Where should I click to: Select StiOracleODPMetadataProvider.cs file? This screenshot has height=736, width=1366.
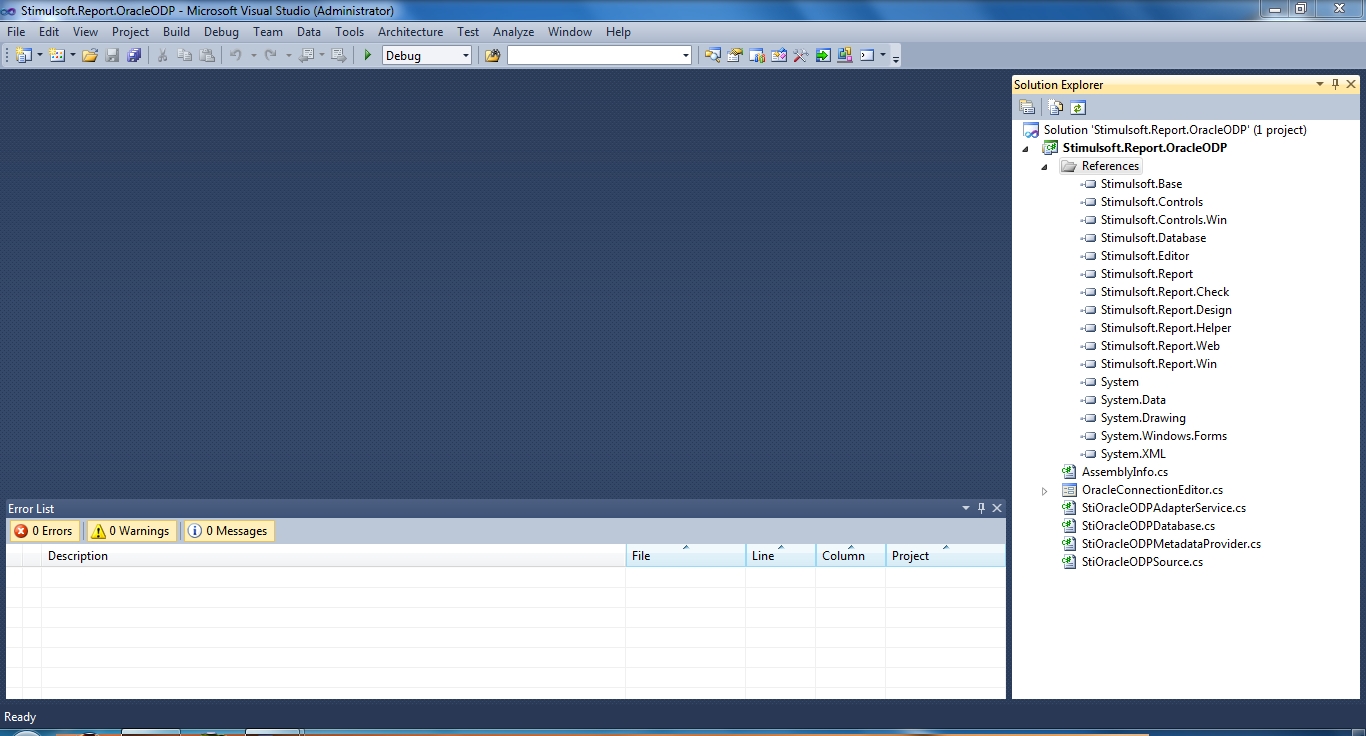tap(1171, 544)
